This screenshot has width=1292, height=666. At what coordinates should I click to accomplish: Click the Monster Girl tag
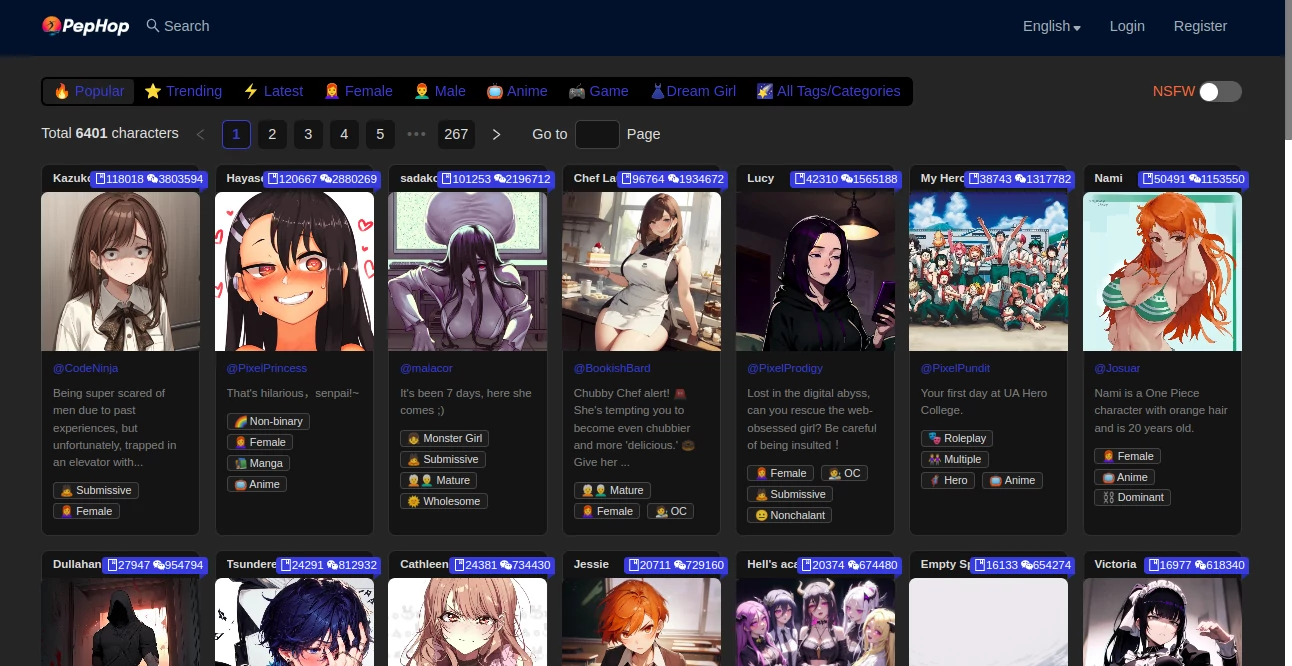[x=445, y=438]
